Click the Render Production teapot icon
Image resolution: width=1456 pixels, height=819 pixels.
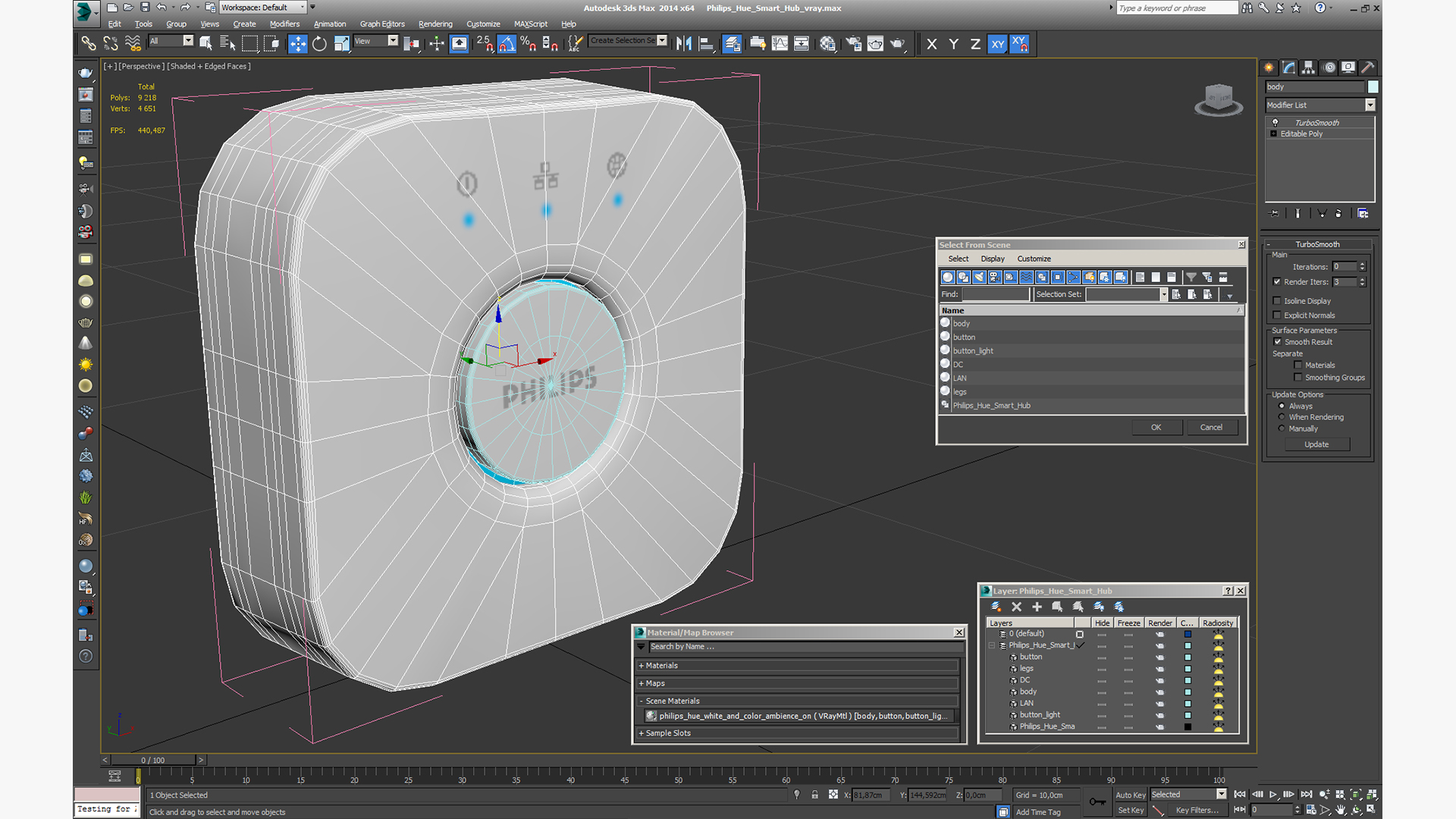[898, 44]
